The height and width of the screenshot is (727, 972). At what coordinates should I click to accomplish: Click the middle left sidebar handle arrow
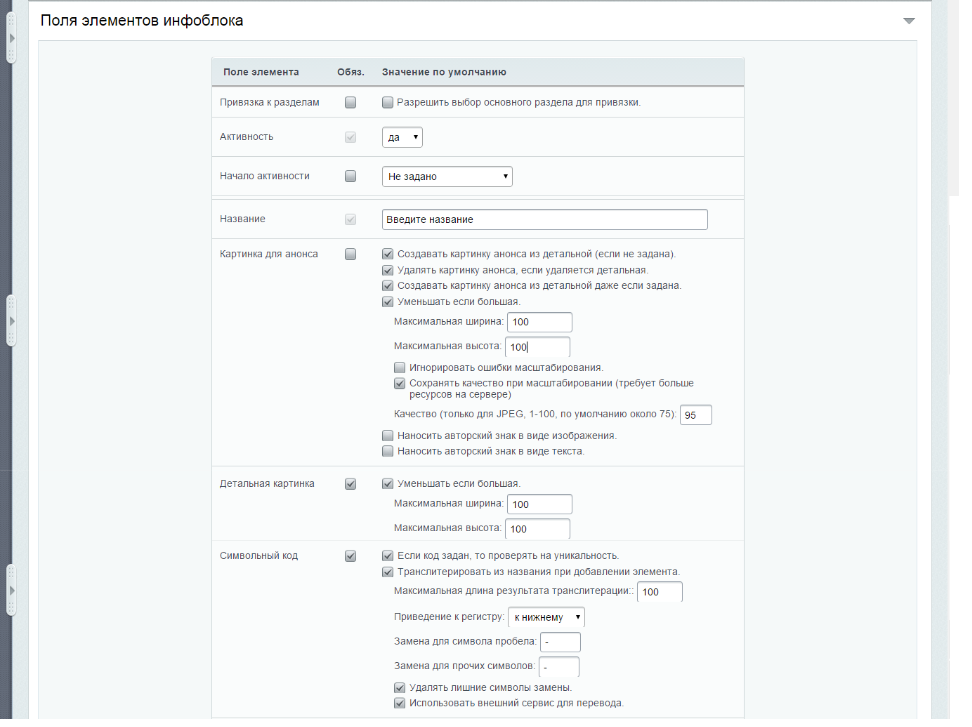coord(11,320)
